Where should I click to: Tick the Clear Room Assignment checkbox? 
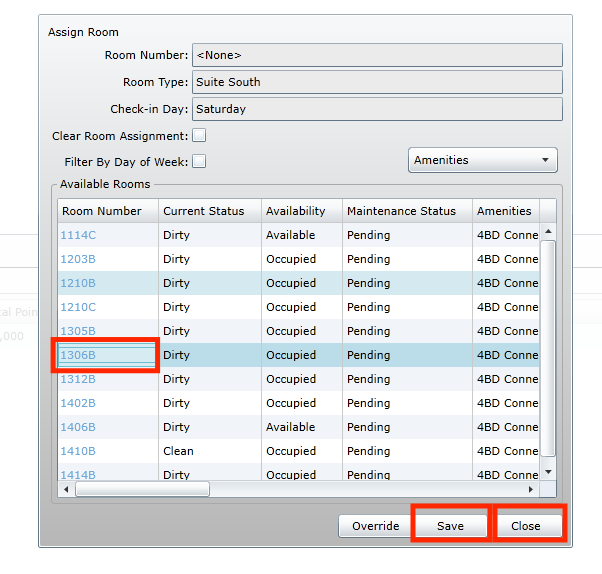coord(199,136)
